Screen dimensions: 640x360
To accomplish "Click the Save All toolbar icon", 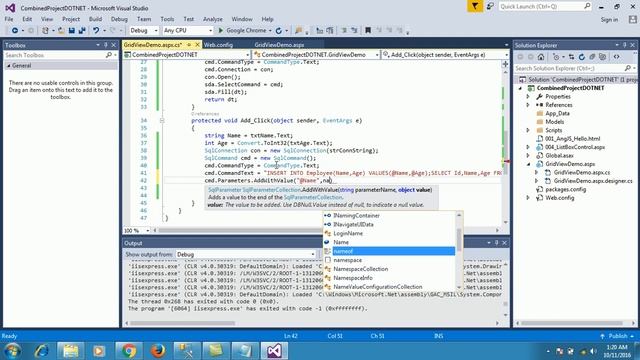I will (x=82, y=31).
